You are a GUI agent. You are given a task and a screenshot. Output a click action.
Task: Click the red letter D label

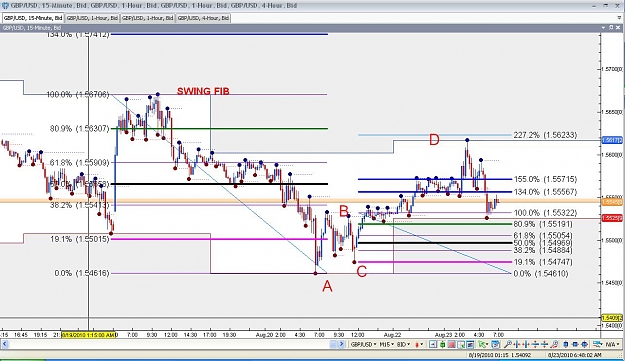point(434,139)
